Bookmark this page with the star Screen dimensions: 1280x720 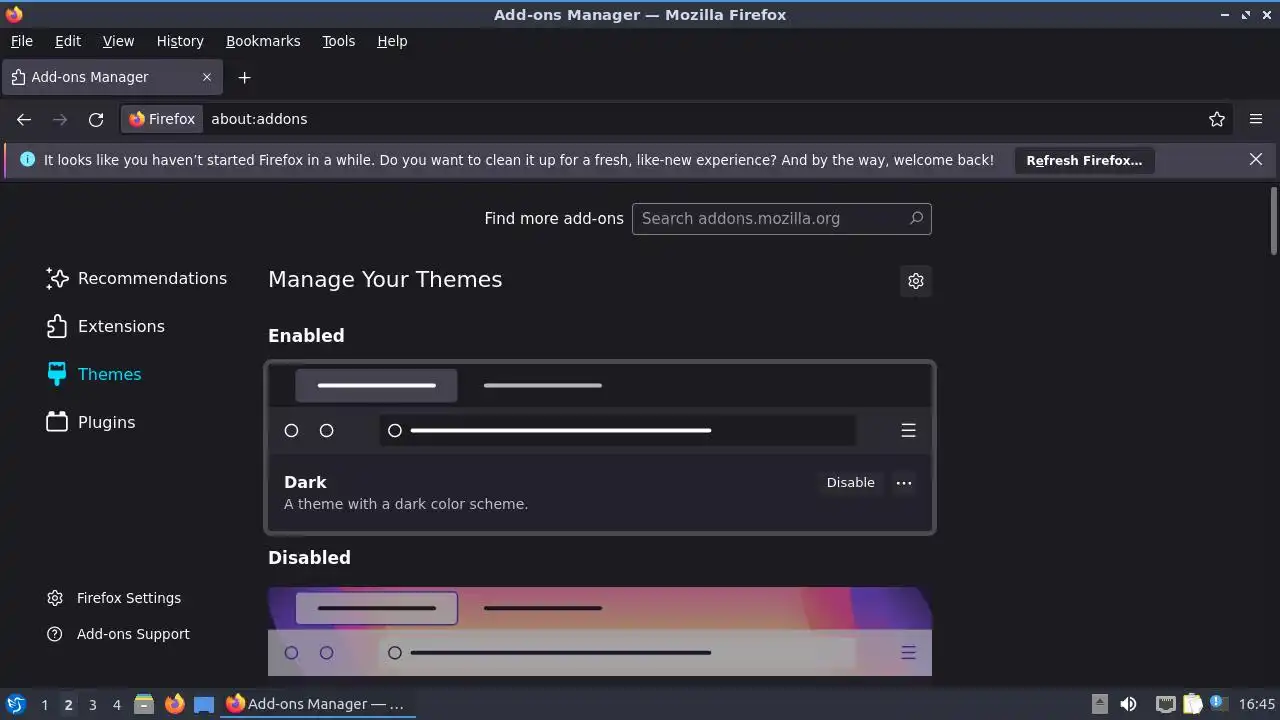(1217, 119)
